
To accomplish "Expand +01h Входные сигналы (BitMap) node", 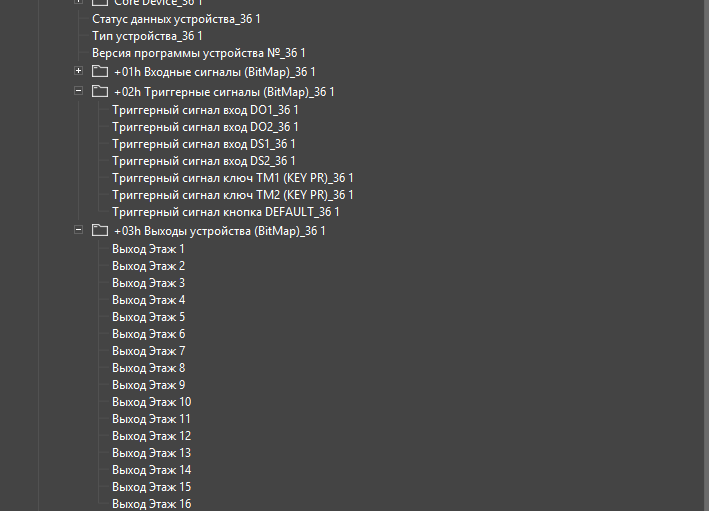I will pyautogui.click(x=78, y=71).
